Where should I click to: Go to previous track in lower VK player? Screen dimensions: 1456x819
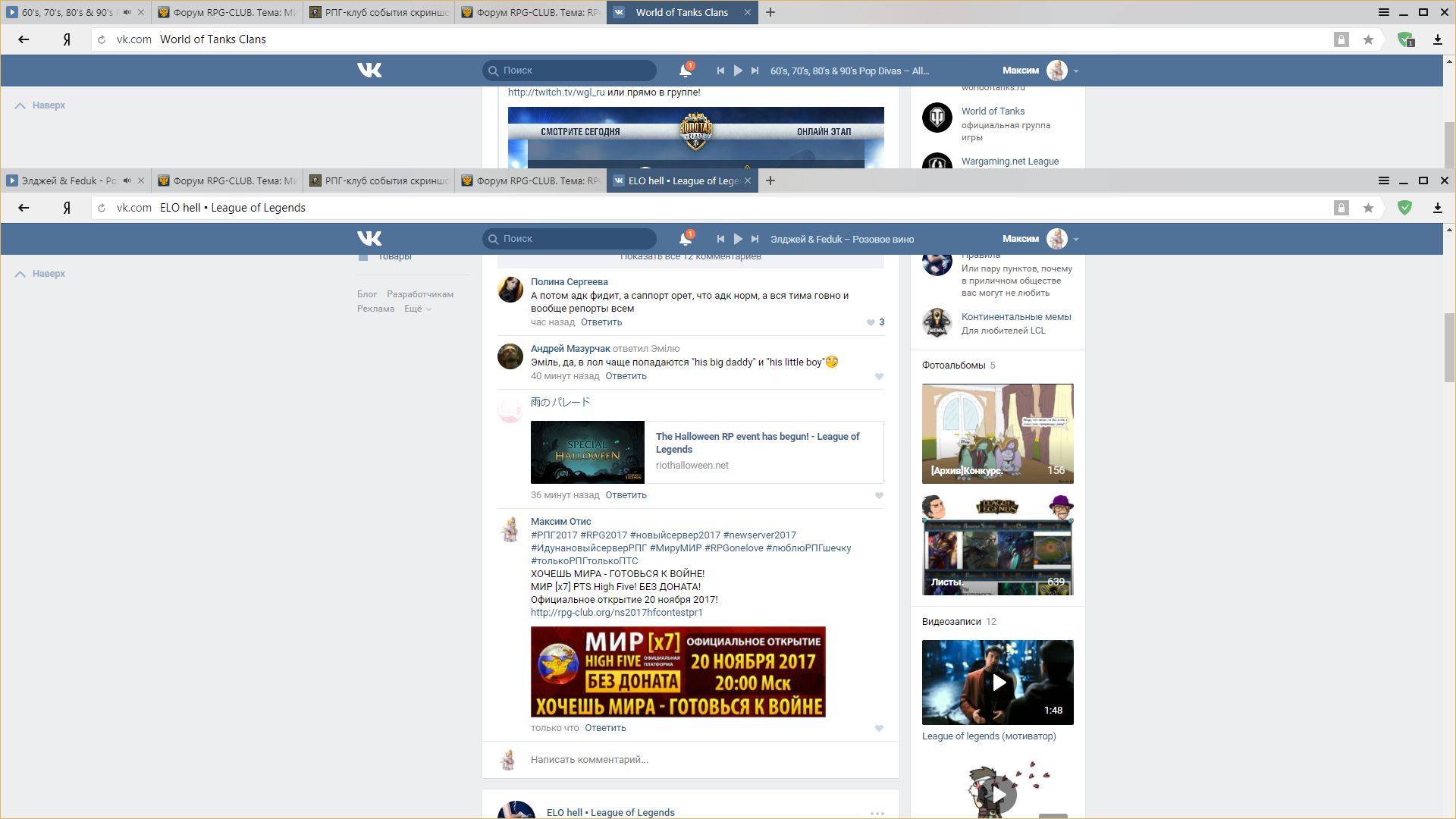pyautogui.click(x=720, y=239)
